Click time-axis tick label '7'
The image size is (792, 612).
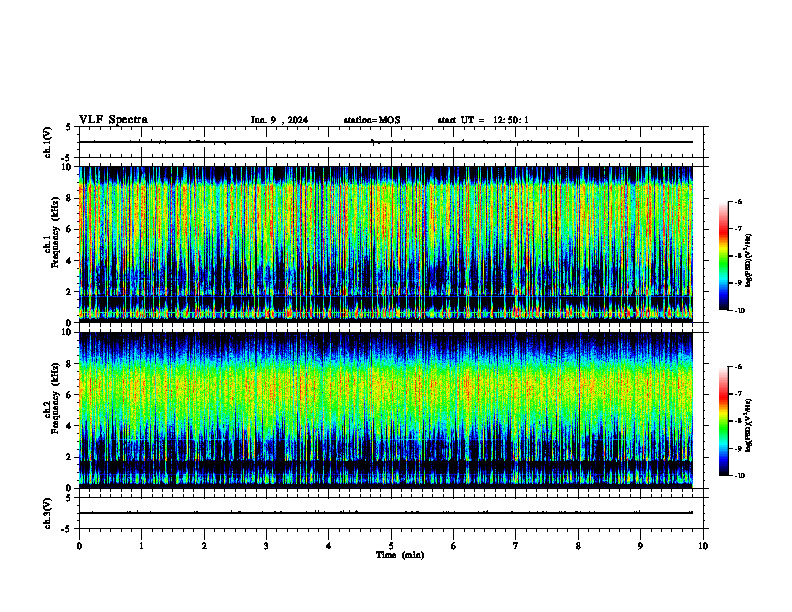516,546
